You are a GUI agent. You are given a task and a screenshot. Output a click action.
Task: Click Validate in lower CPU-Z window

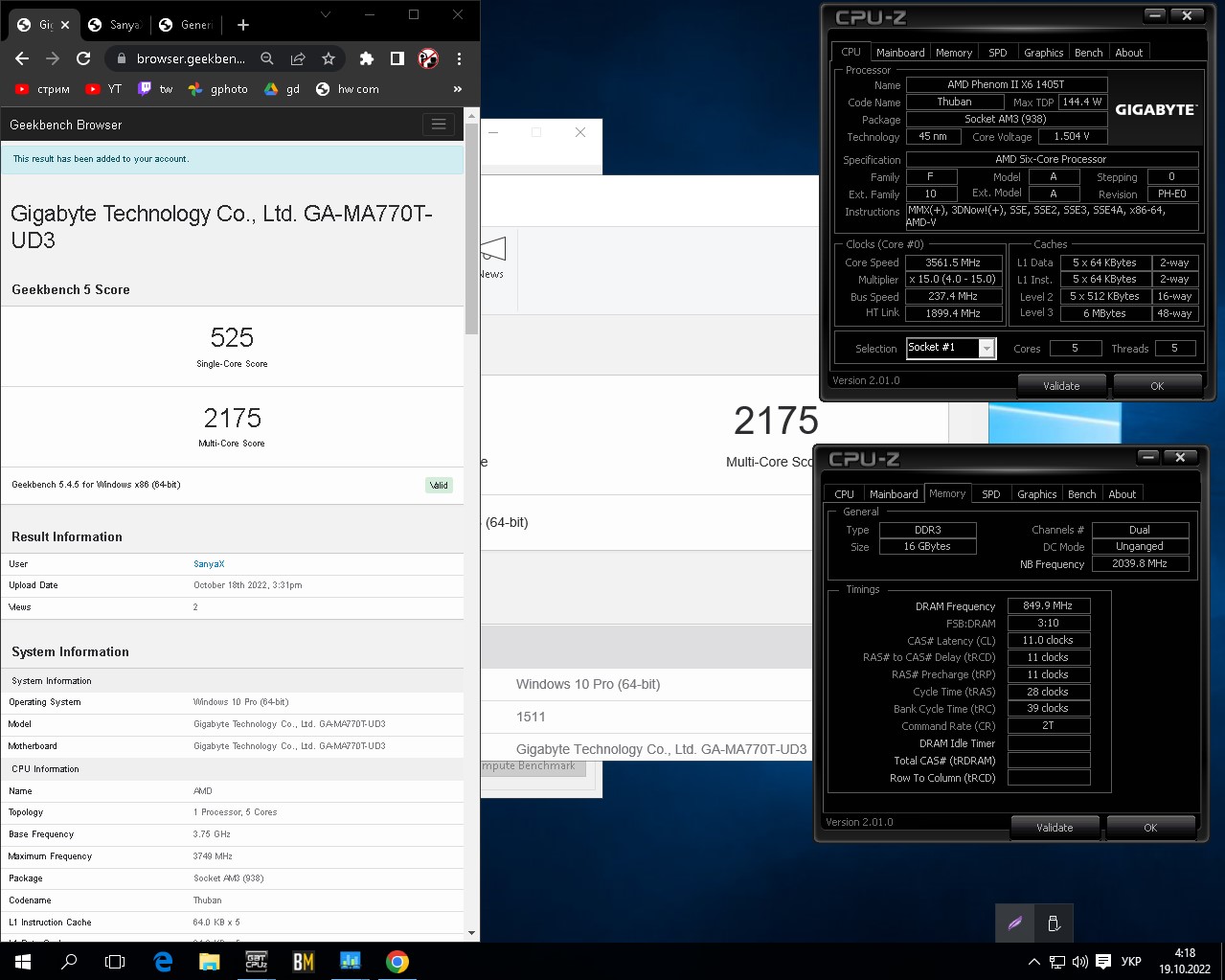click(x=1055, y=828)
